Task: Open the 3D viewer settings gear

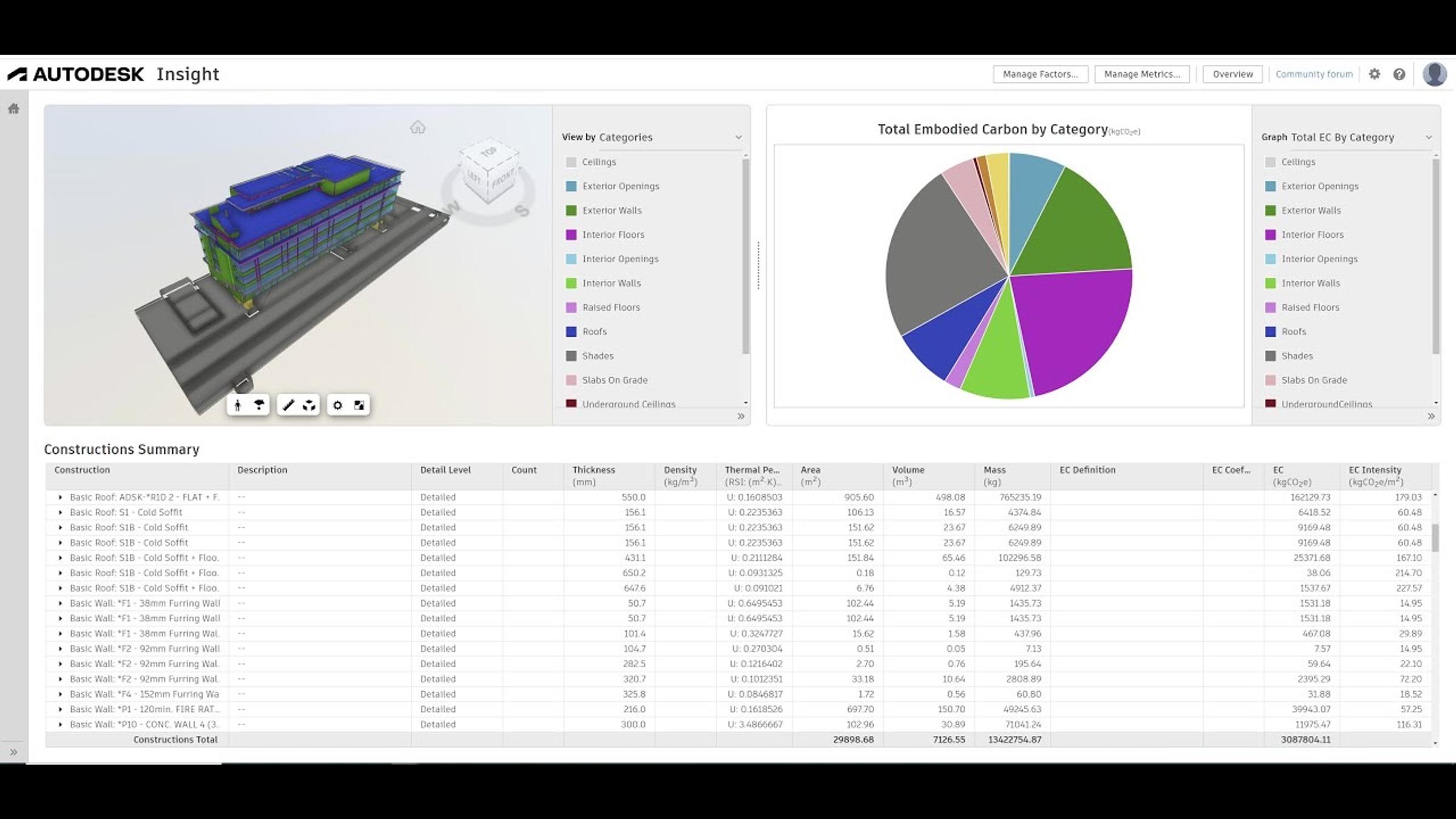Action: 338,405
